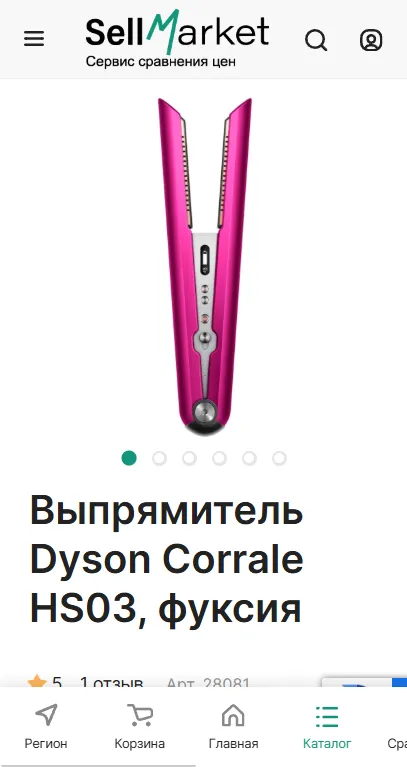Tap the pink Dyson Corrale product image
The width and height of the screenshot is (407, 767).
coord(204,267)
